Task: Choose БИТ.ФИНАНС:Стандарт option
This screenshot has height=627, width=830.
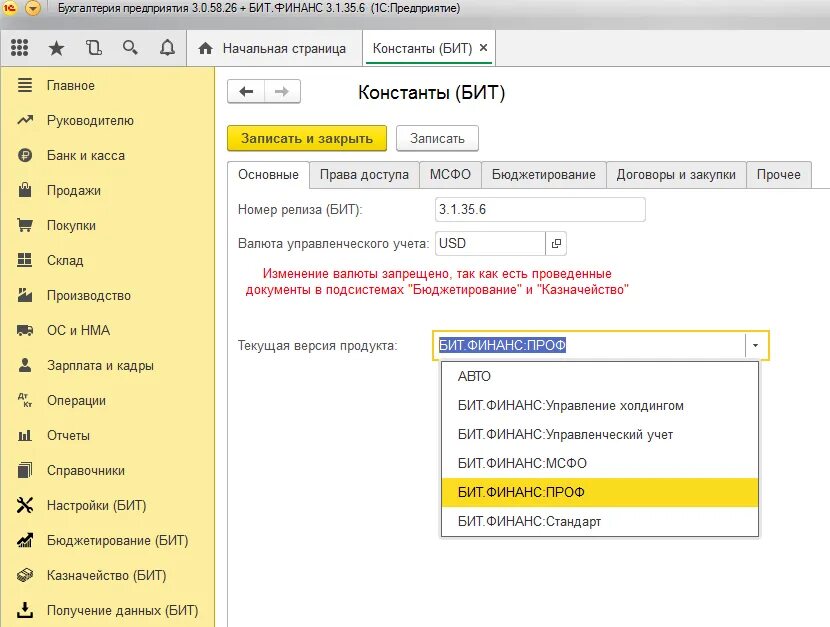Action: pyautogui.click(x=600, y=522)
